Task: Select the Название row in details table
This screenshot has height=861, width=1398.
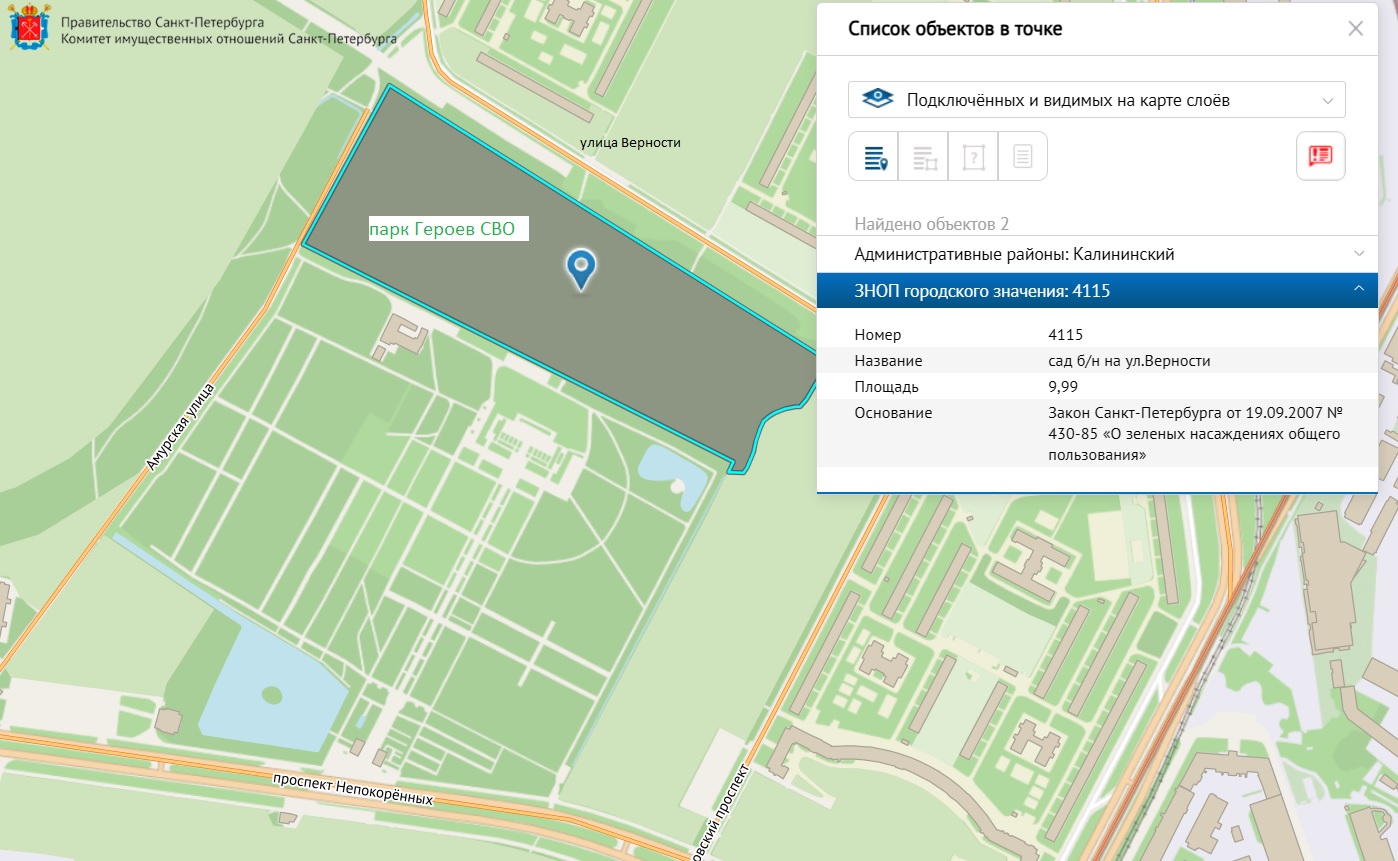Action: pos(1097,361)
